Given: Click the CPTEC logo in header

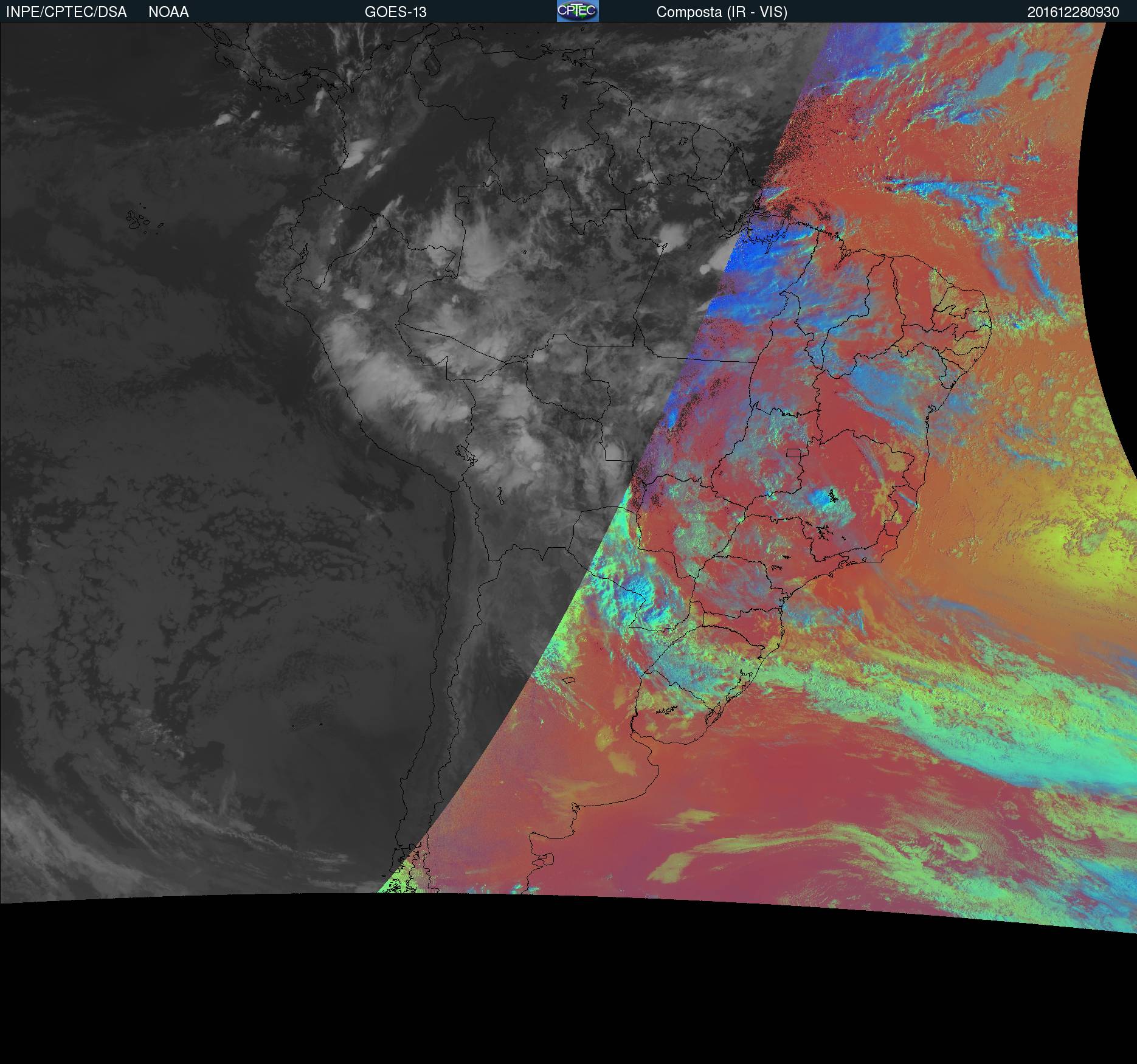Looking at the screenshot, I should pyautogui.click(x=577, y=11).
